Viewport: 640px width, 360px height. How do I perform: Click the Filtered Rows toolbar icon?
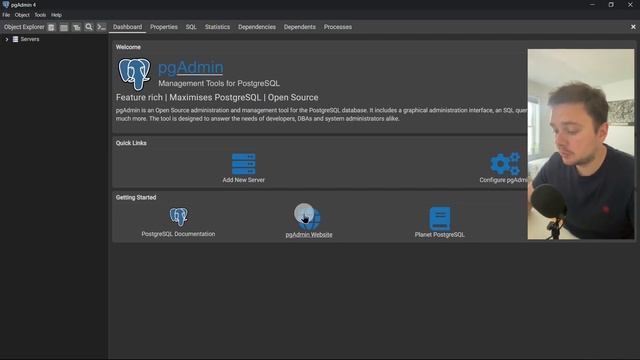point(76,27)
